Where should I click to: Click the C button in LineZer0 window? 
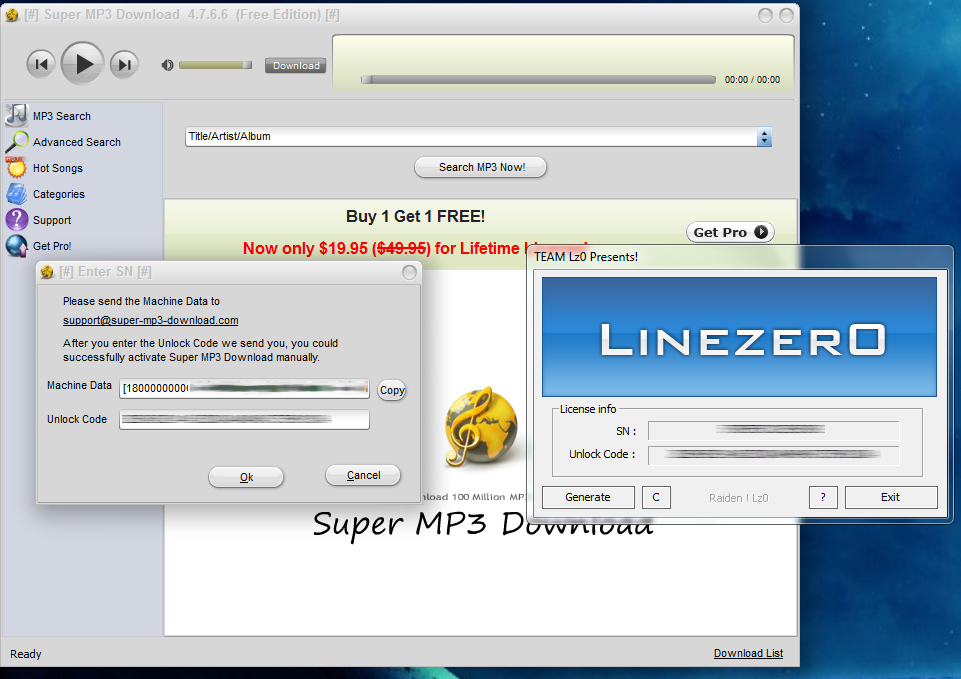pos(656,497)
